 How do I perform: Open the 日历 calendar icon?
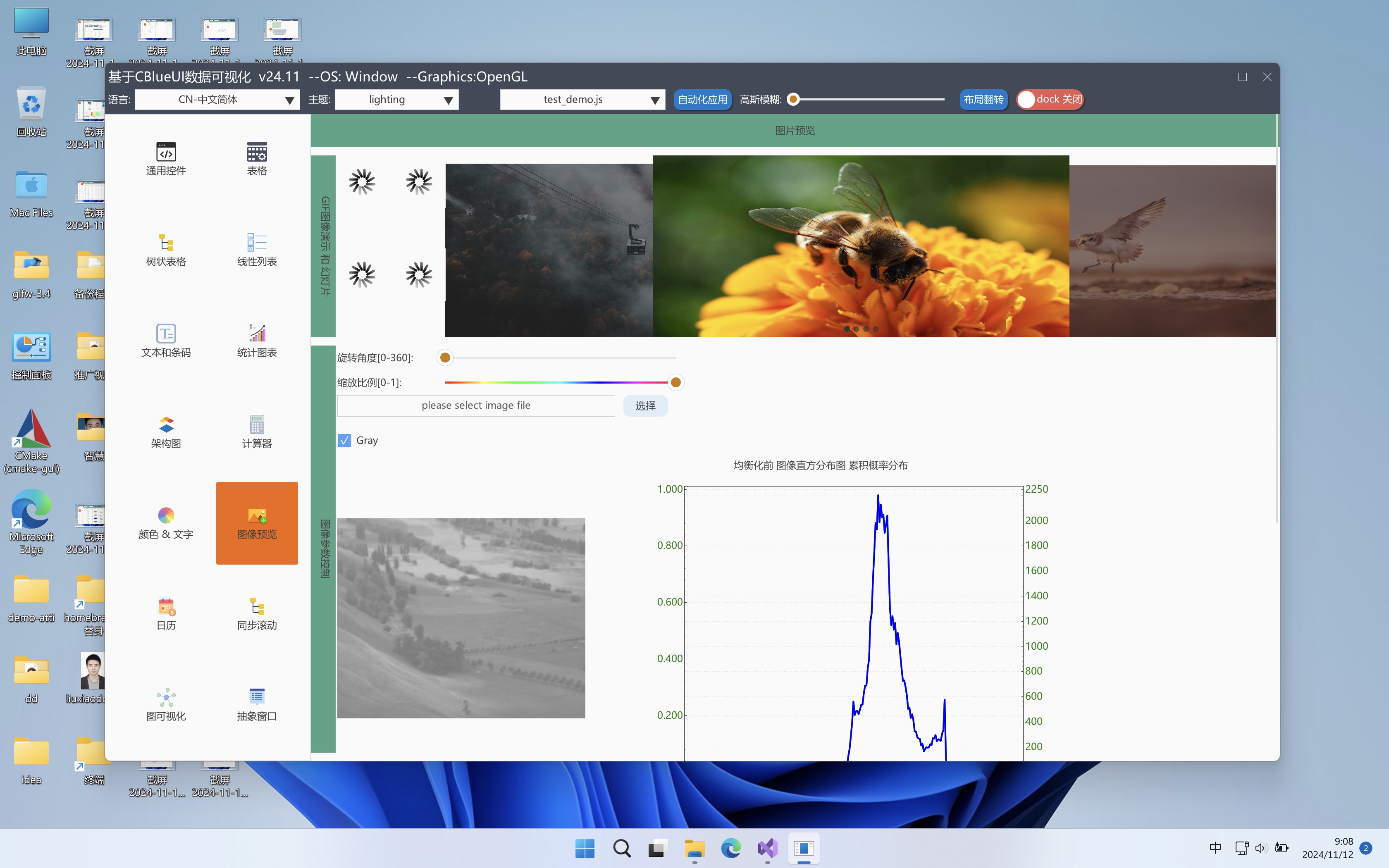pyautogui.click(x=166, y=607)
